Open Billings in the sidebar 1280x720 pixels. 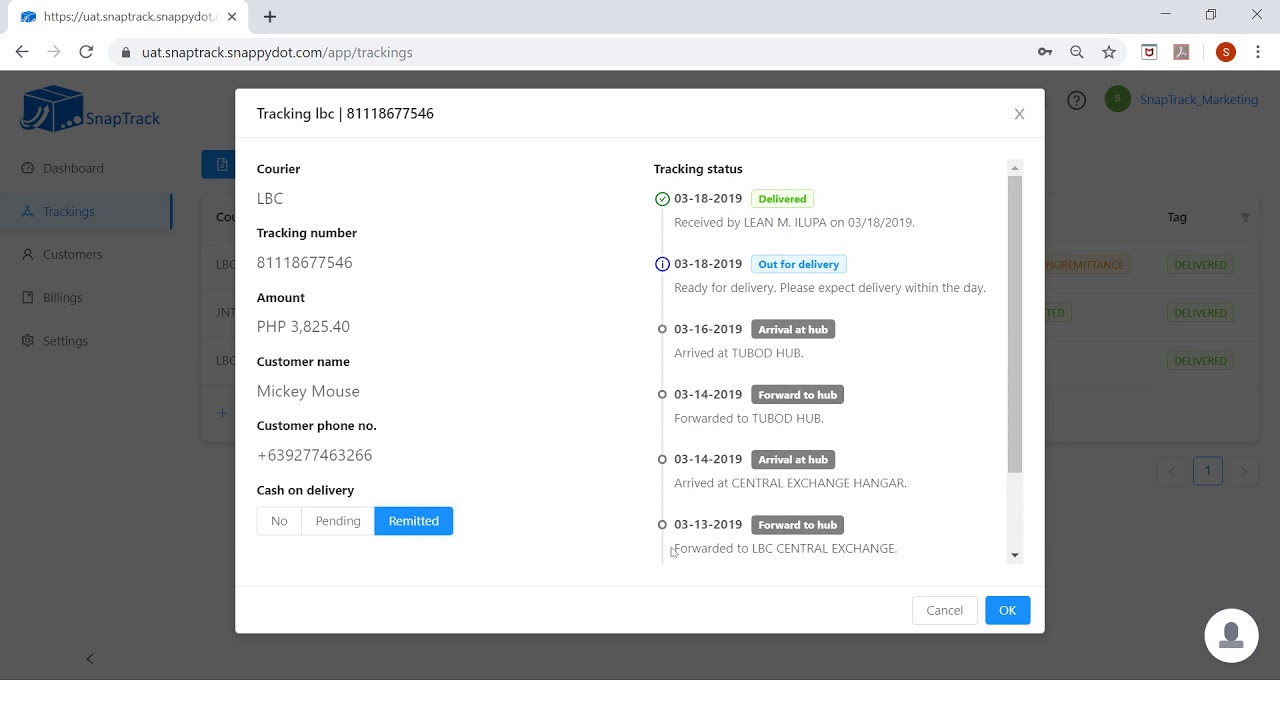pyautogui.click(x=63, y=297)
